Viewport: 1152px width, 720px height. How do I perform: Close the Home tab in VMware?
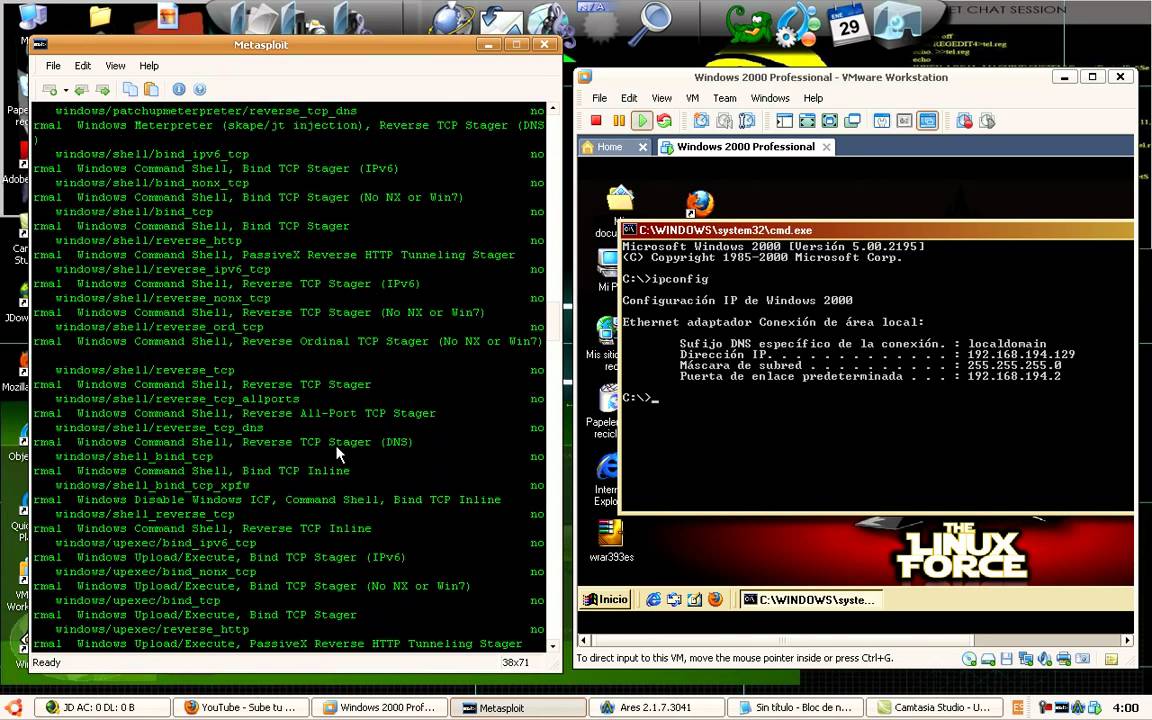tap(643, 147)
